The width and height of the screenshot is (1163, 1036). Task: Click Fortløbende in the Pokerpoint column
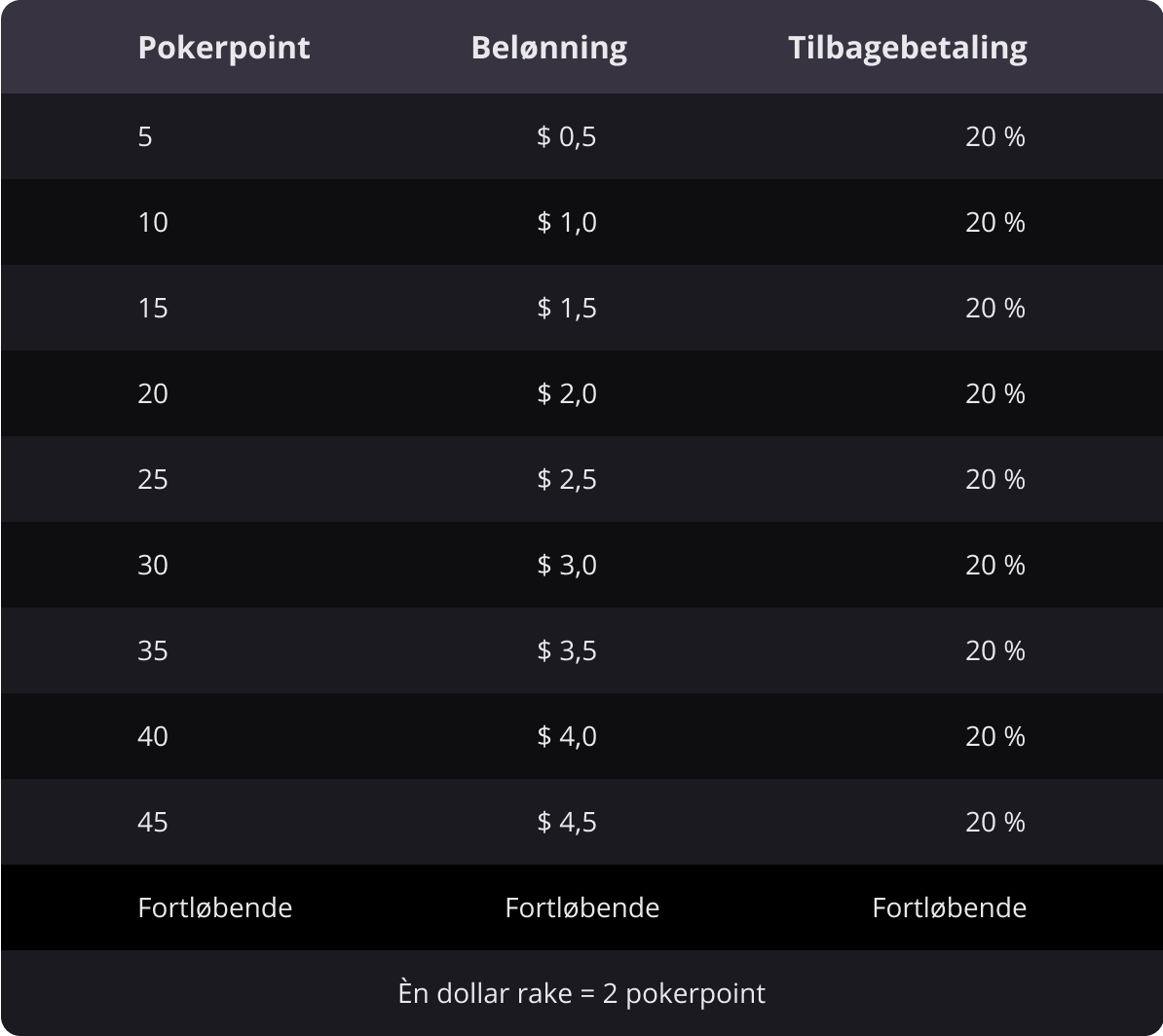pos(215,908)
